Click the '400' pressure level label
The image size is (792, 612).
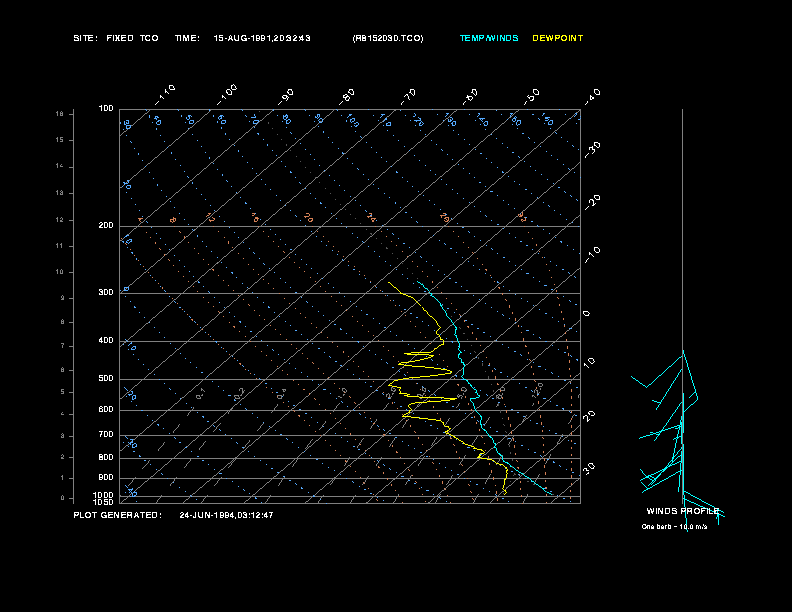pyautogui.click(x=106, y=341)
